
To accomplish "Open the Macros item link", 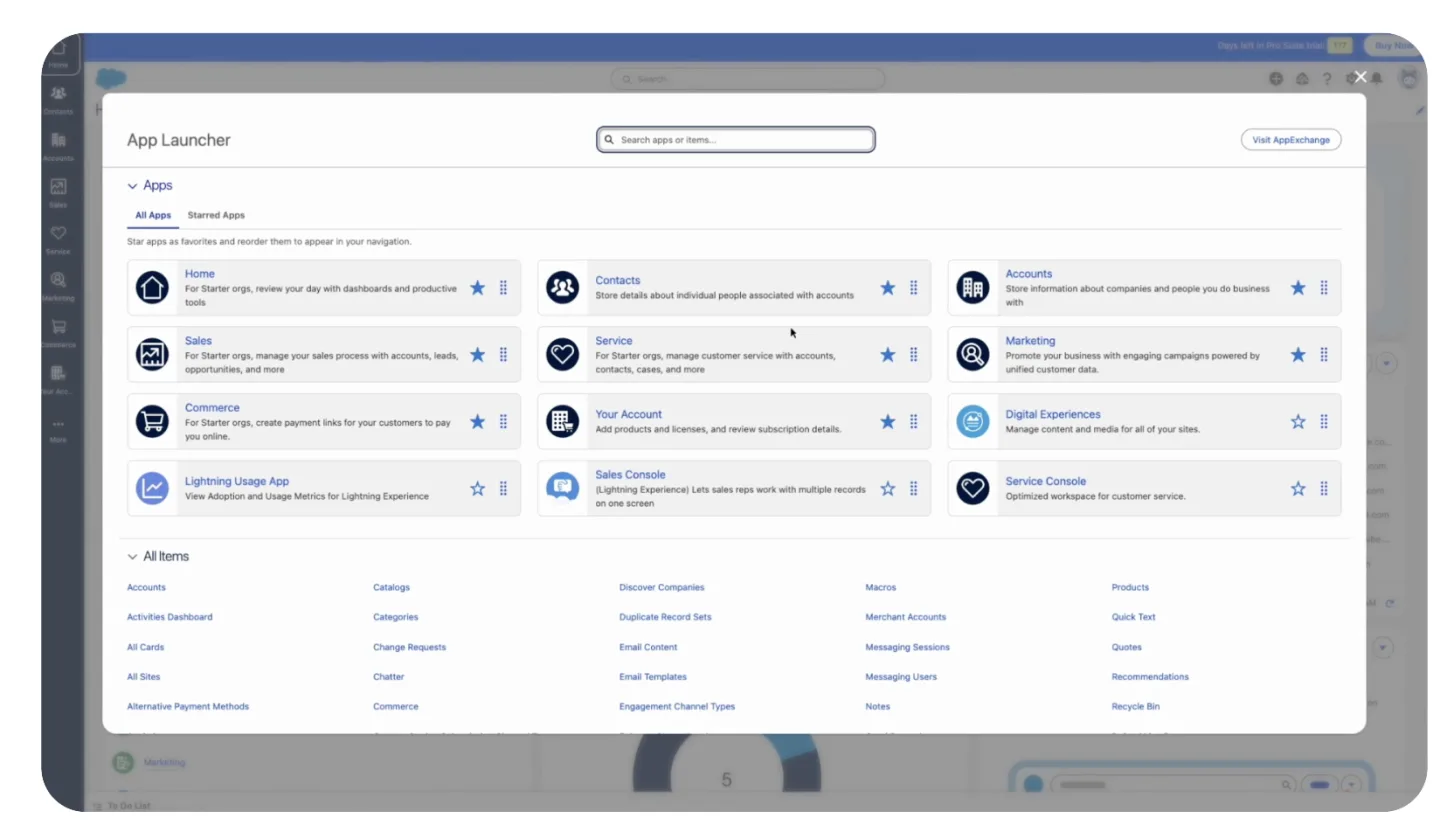I will click(881, 587).
